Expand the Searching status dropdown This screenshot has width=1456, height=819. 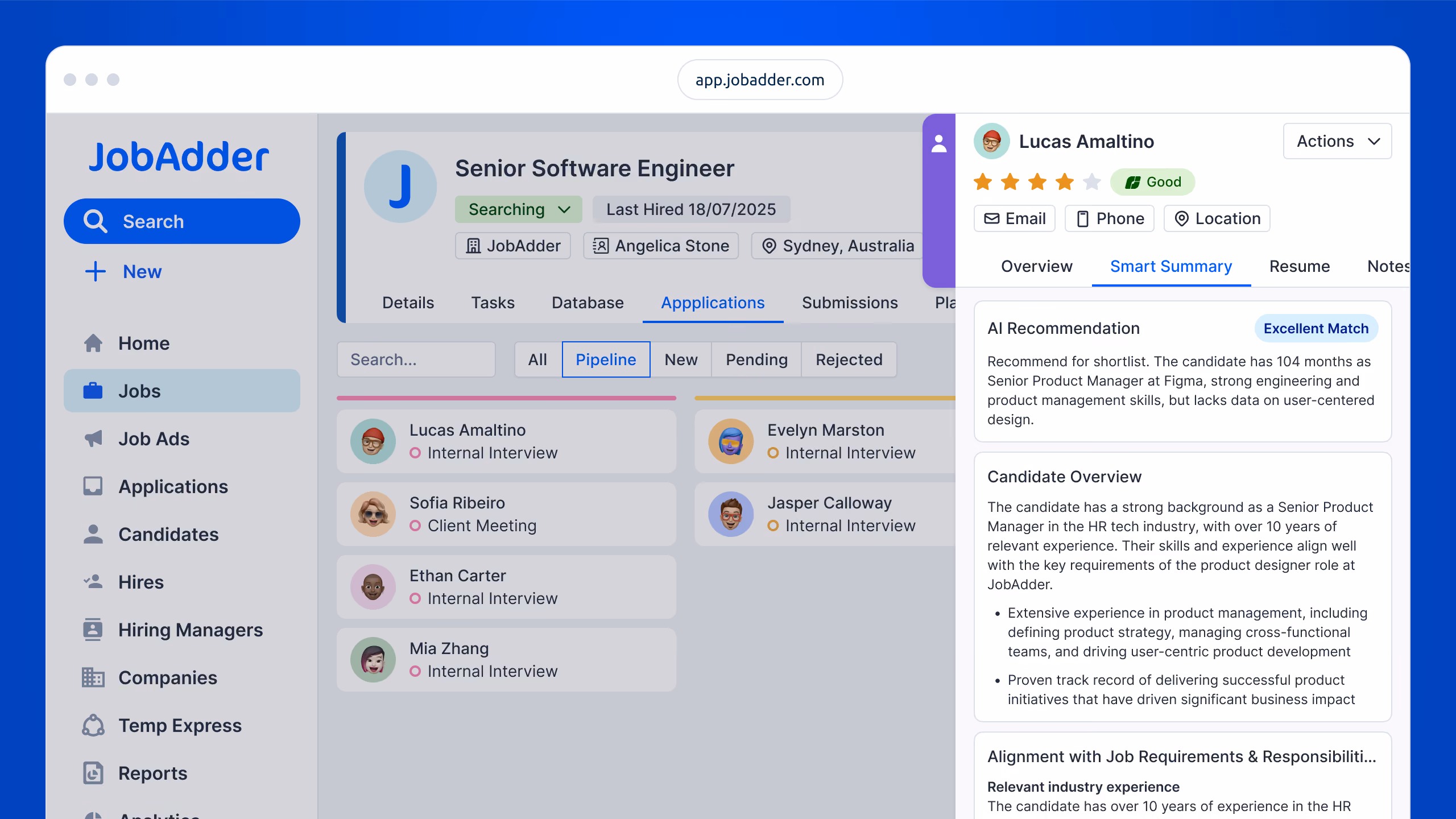point(518,209)
